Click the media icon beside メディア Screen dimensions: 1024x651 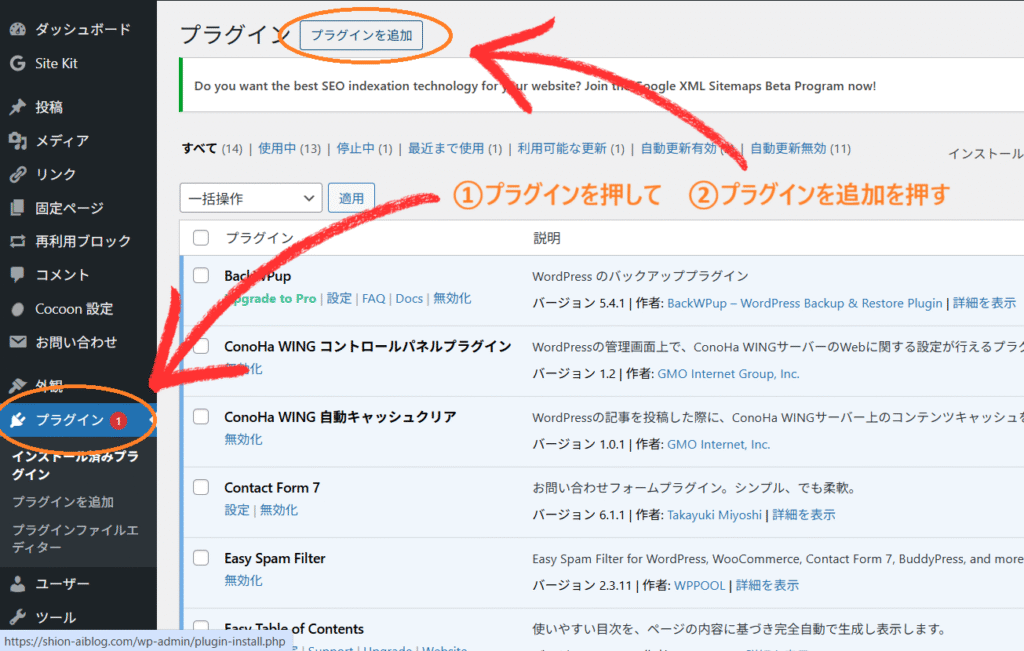click(18, 140)
